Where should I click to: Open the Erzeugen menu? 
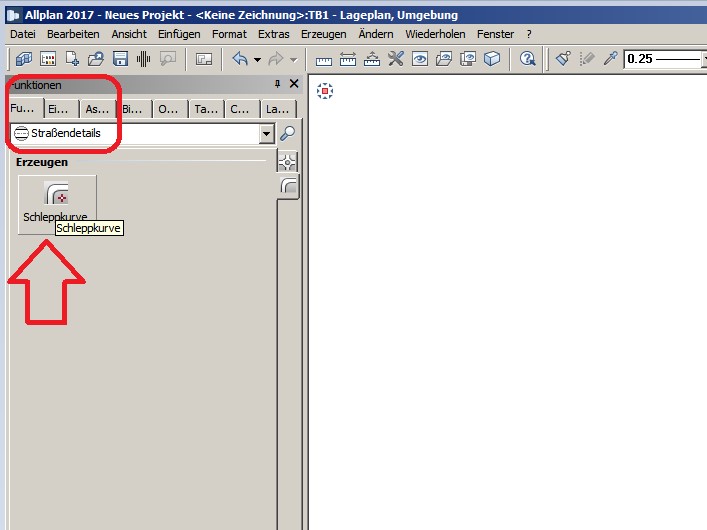click(x=323, y=34)
